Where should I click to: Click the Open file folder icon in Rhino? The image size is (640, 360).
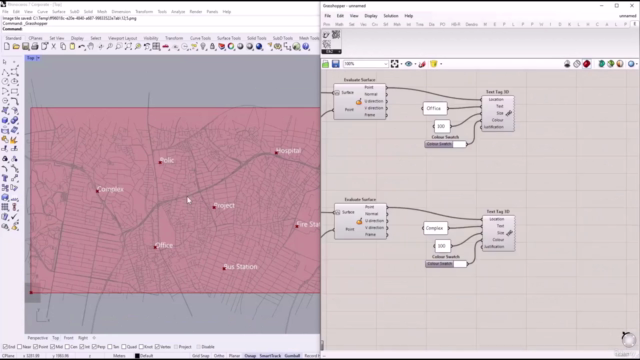tap(16, 47)
